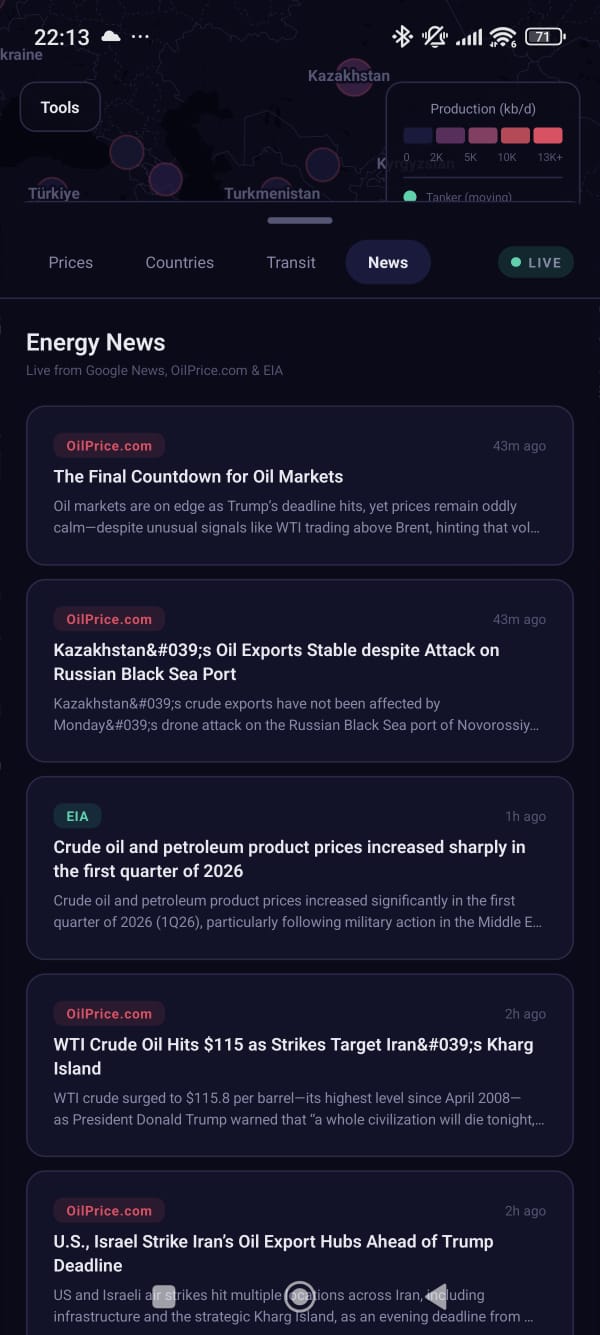
Task: Switch to the Prices tab
Action: pos(71,263)
